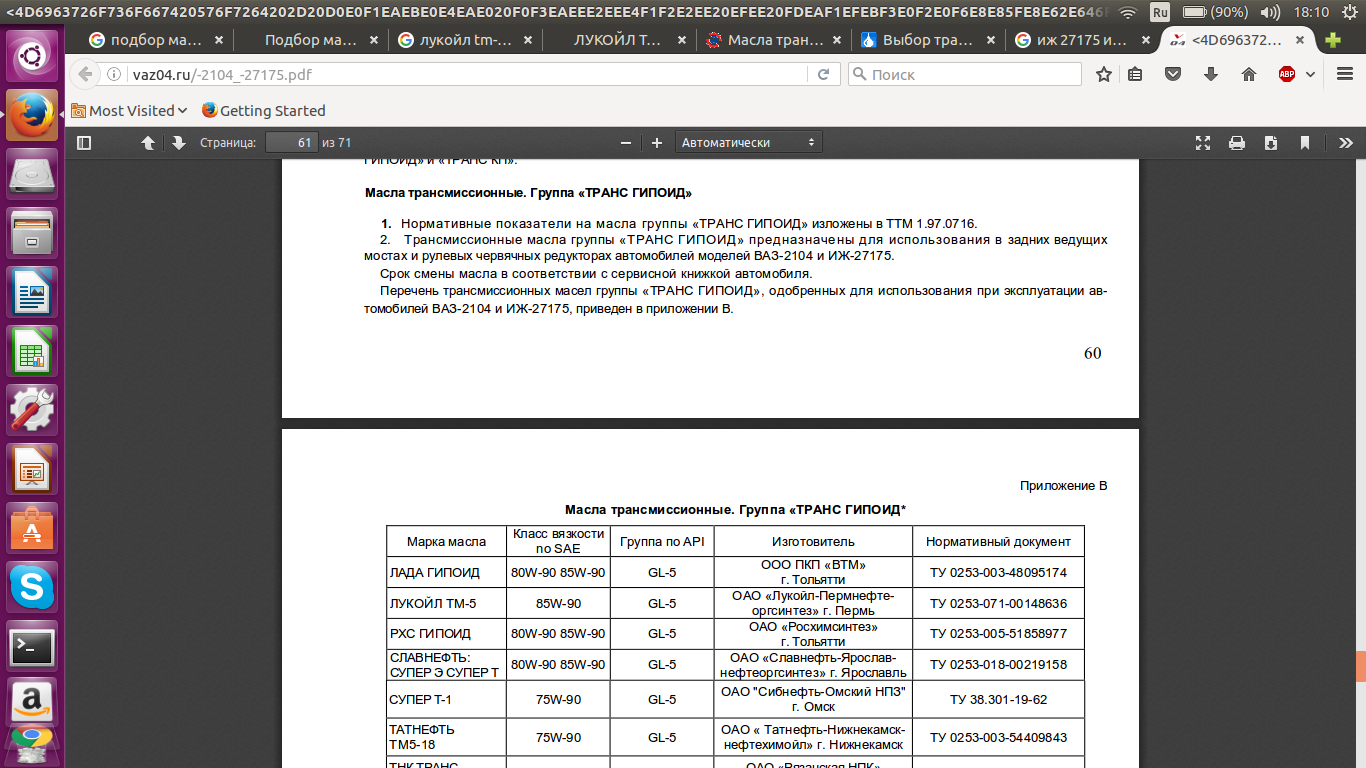Image resolution: width=1366 pixels, height=768 pixels.
Task: Open a new tab with plus button
Action: click(x=1333, y=41)
